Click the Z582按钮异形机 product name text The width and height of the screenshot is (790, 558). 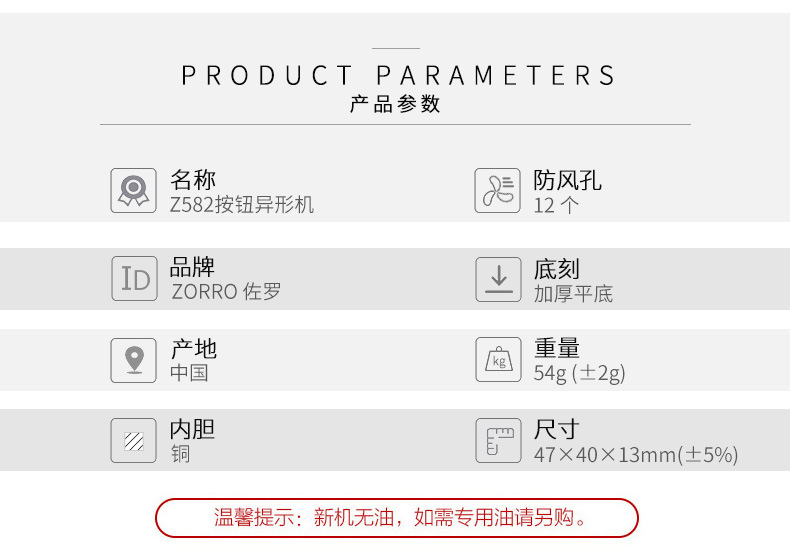tap(241, 205)
